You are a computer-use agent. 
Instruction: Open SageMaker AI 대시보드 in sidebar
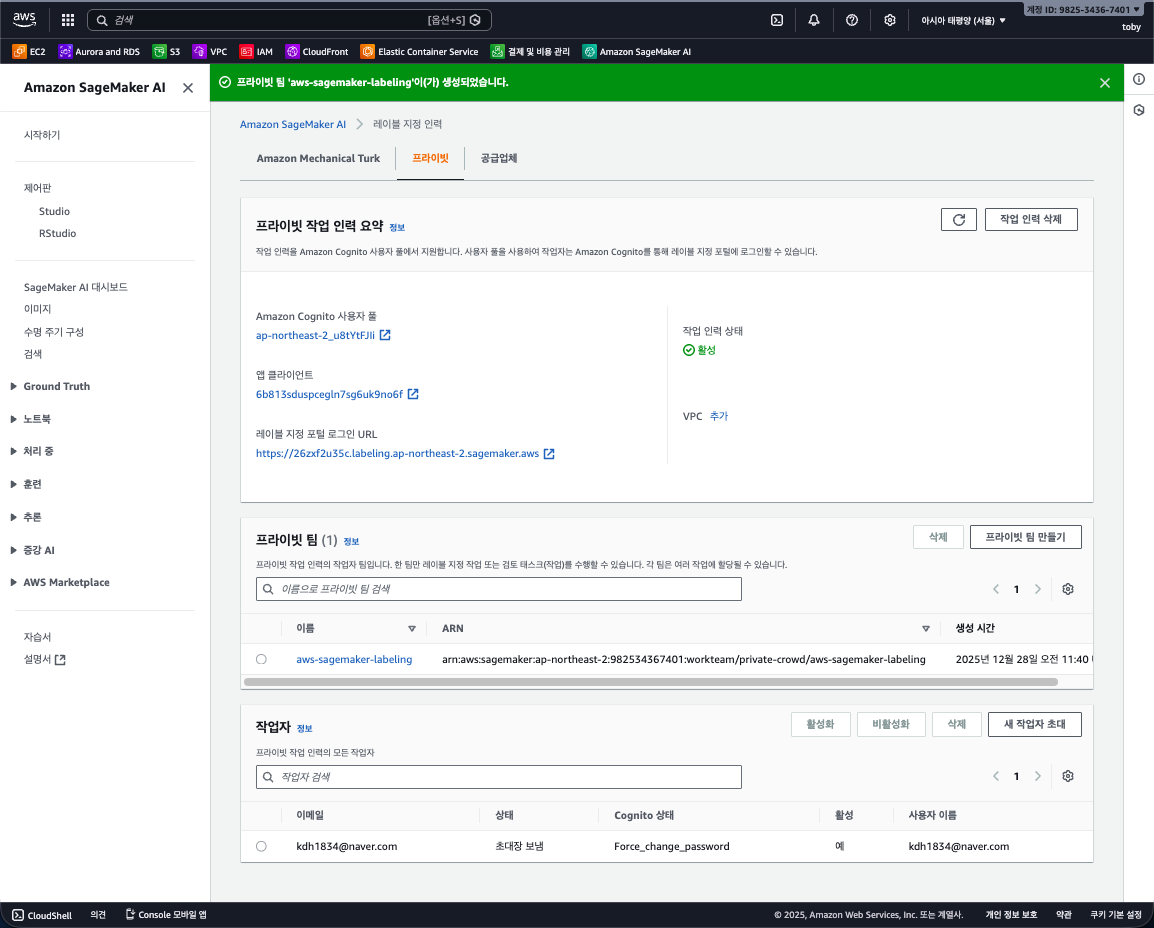[76, 287]
